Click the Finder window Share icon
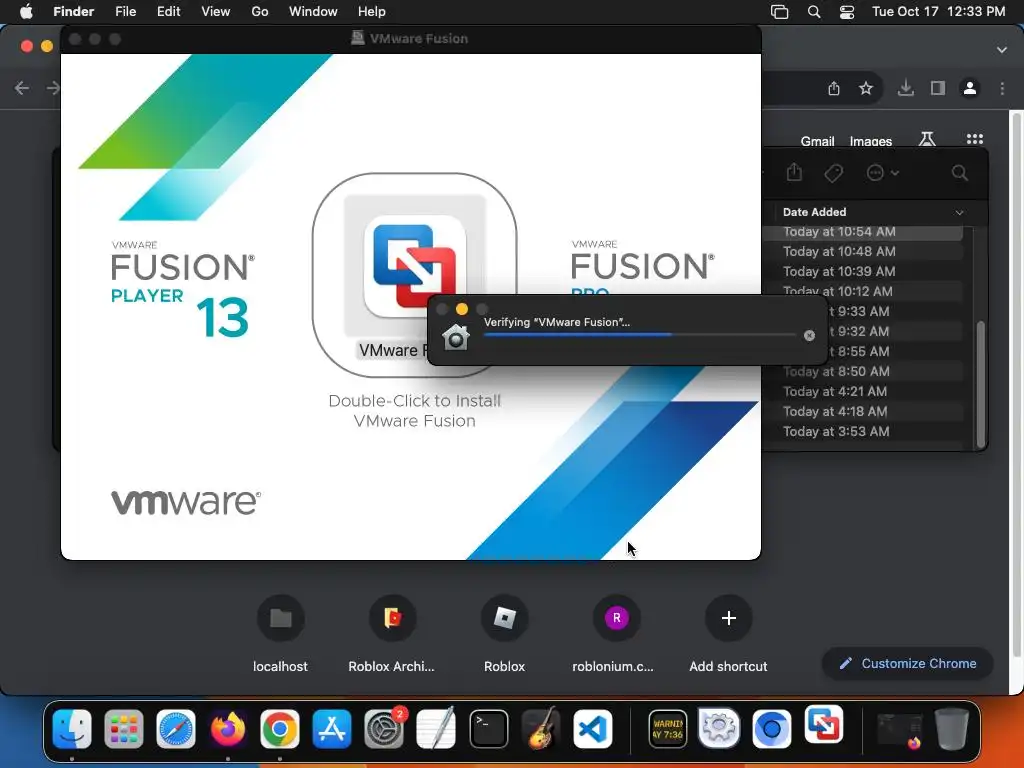 pyautogui.click(x=794, y=172)
